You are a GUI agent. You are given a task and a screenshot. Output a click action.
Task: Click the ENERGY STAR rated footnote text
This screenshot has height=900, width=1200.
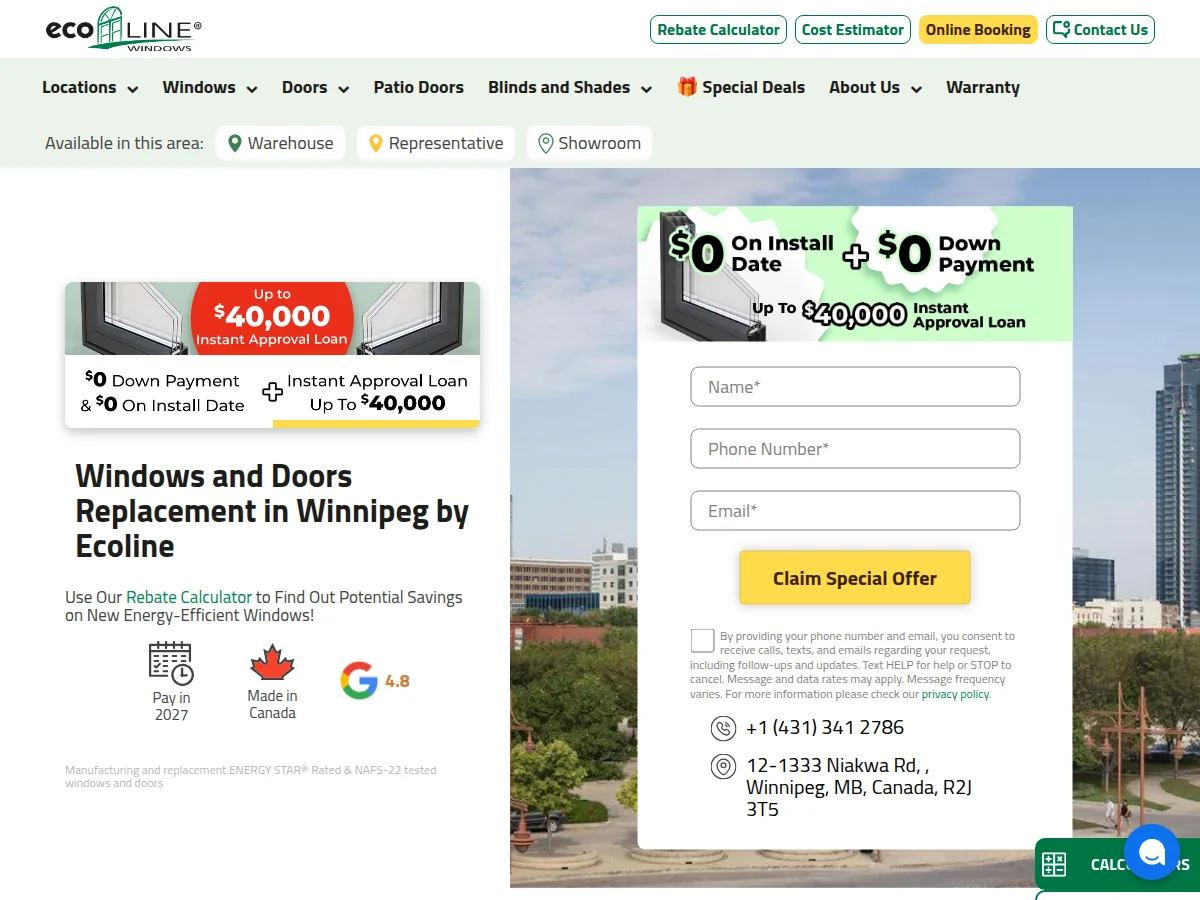(x=250, y=776)
